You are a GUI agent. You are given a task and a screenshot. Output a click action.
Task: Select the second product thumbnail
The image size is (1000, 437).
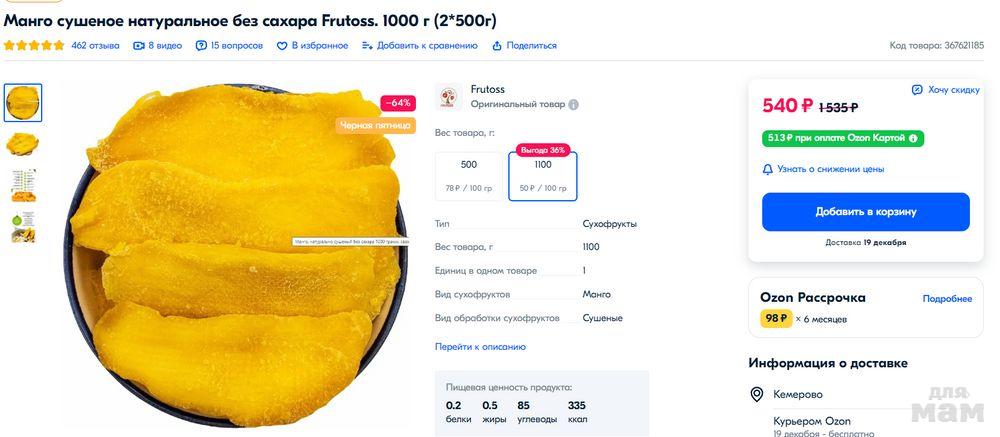click(x=23, y=144)
